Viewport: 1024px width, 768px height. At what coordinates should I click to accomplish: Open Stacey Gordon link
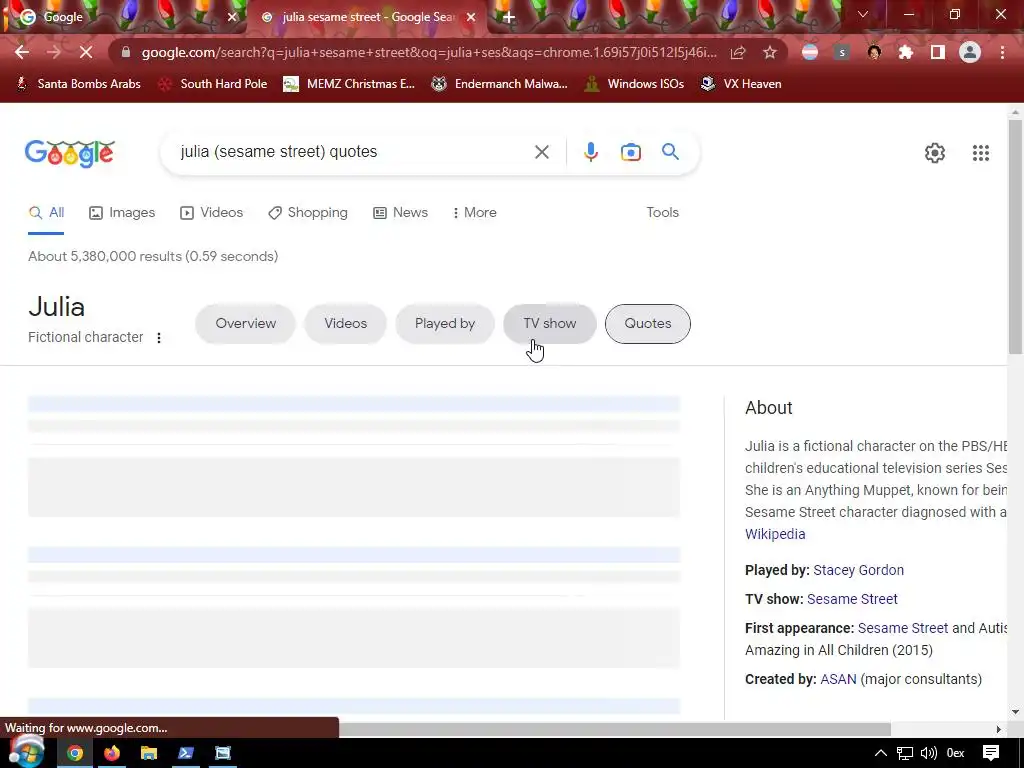coord(858,569)
